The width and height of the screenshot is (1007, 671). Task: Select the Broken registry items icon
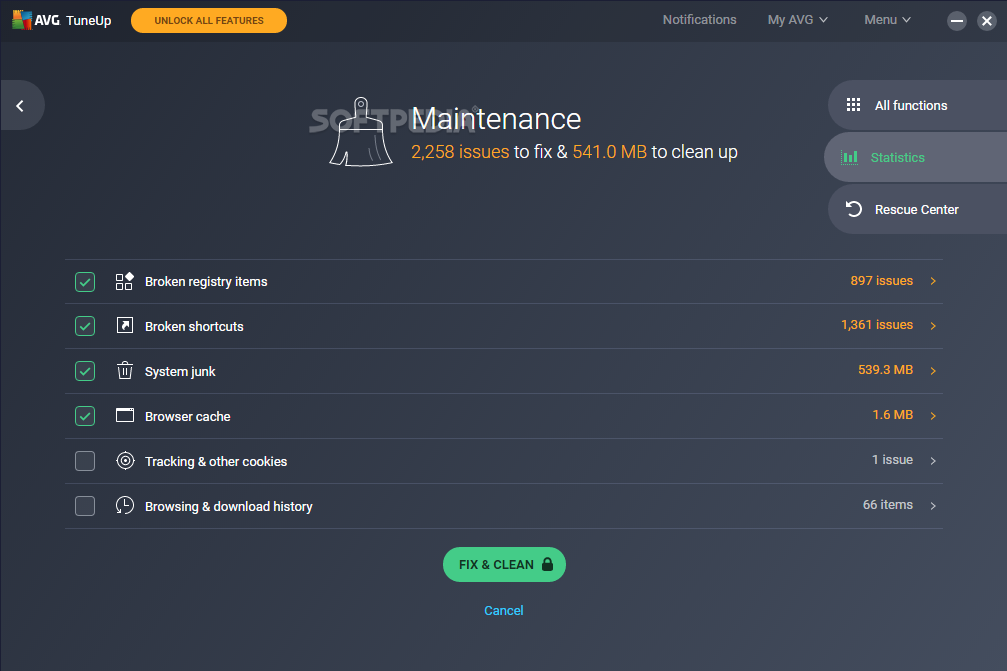pos(124,281)
